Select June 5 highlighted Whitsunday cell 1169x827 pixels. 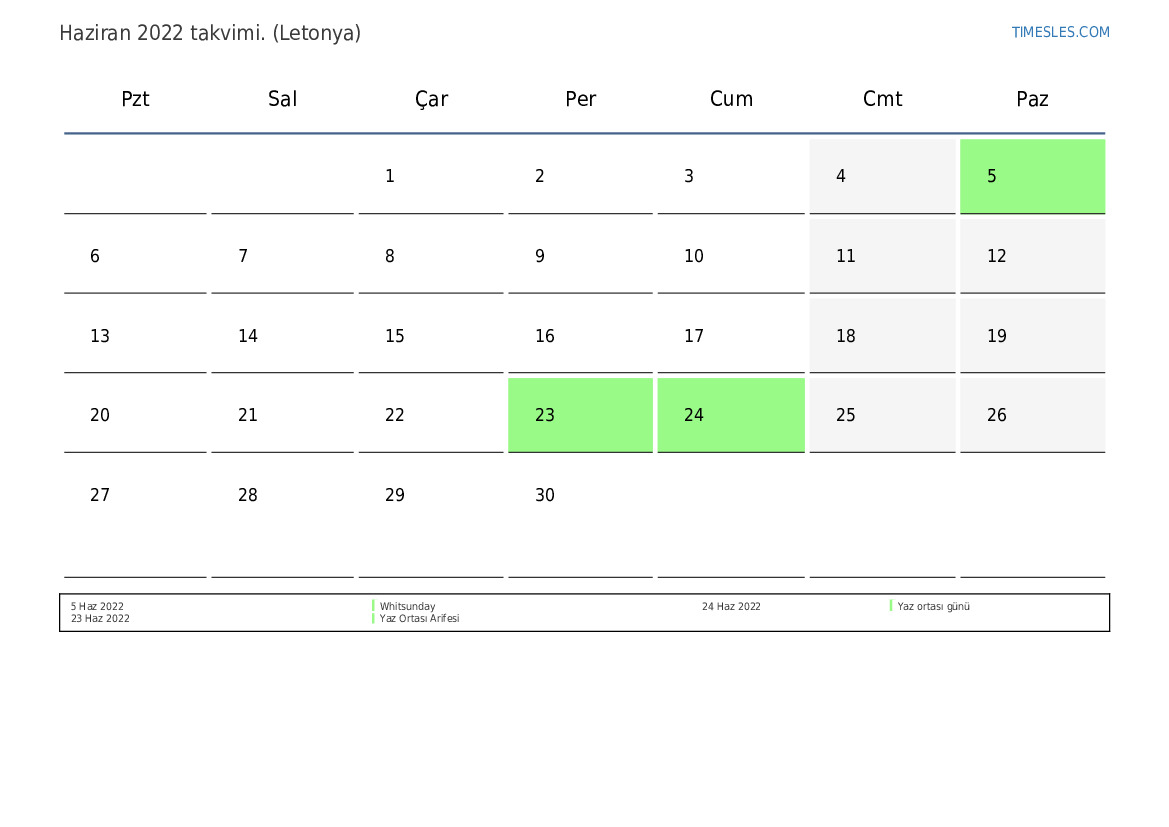[x=1032, y=176]
